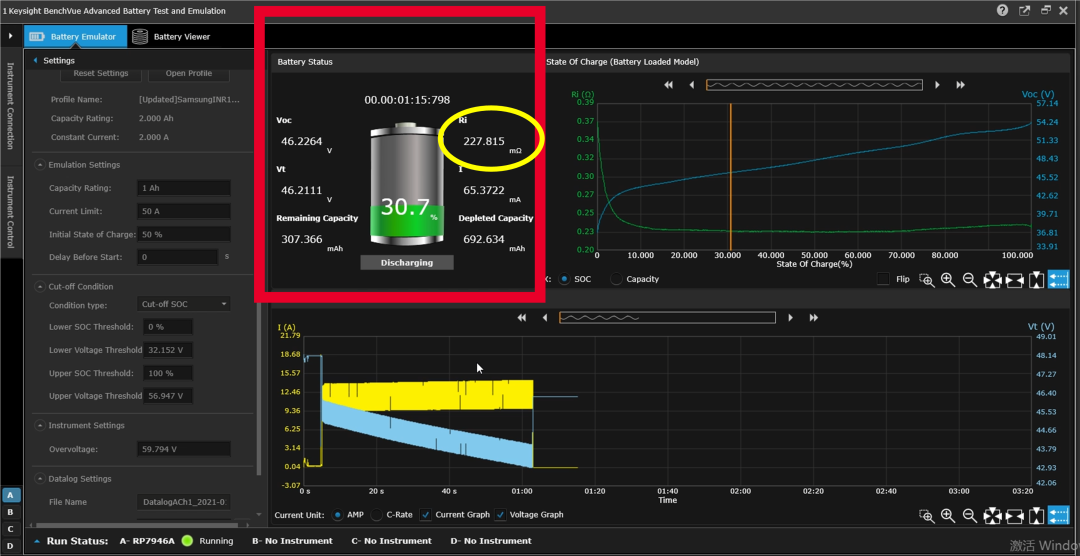The width and height of the screenshot is (1080, 556).
Task: Open the Instrument Connection side tab
Action: [x=10, y=105]
